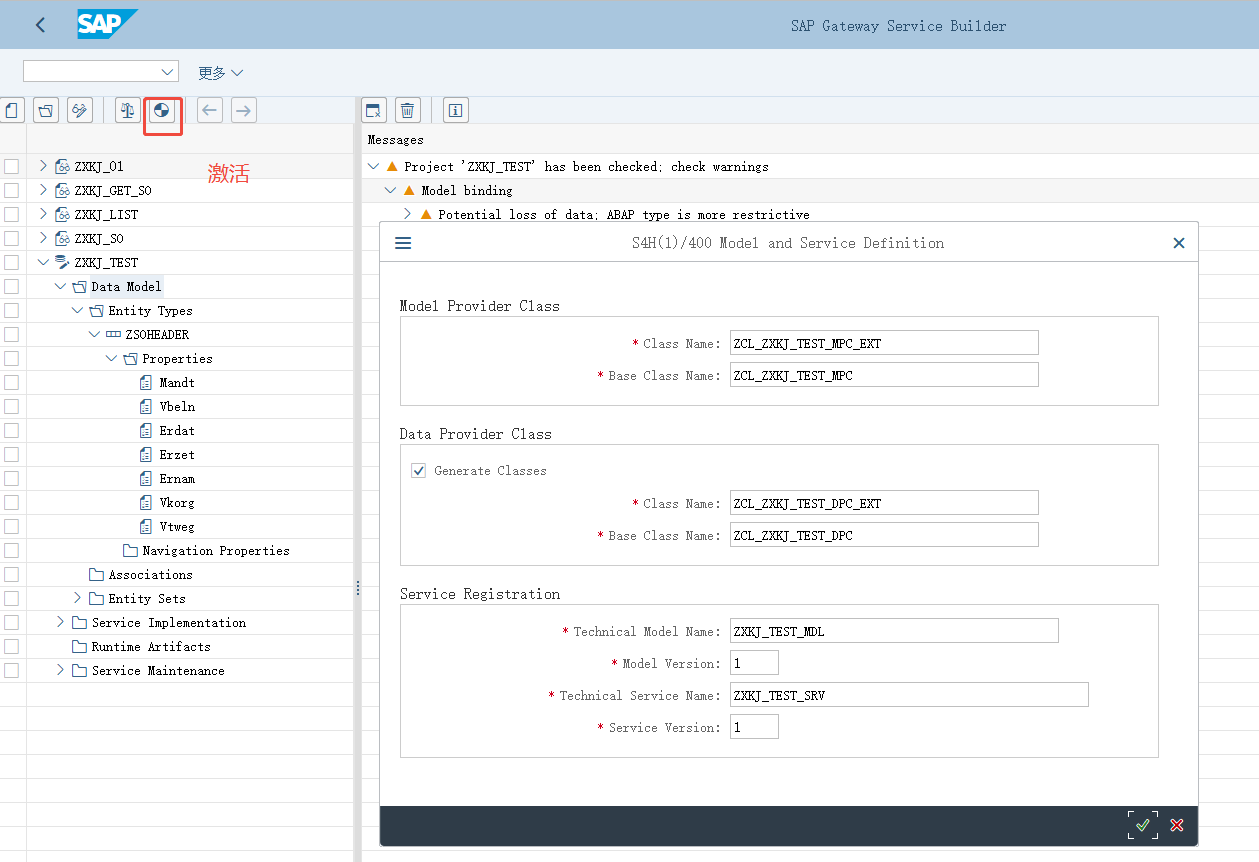Expand the Entity Sets folder
This screenshot has height=862, width=1259.
pos(77,598)
